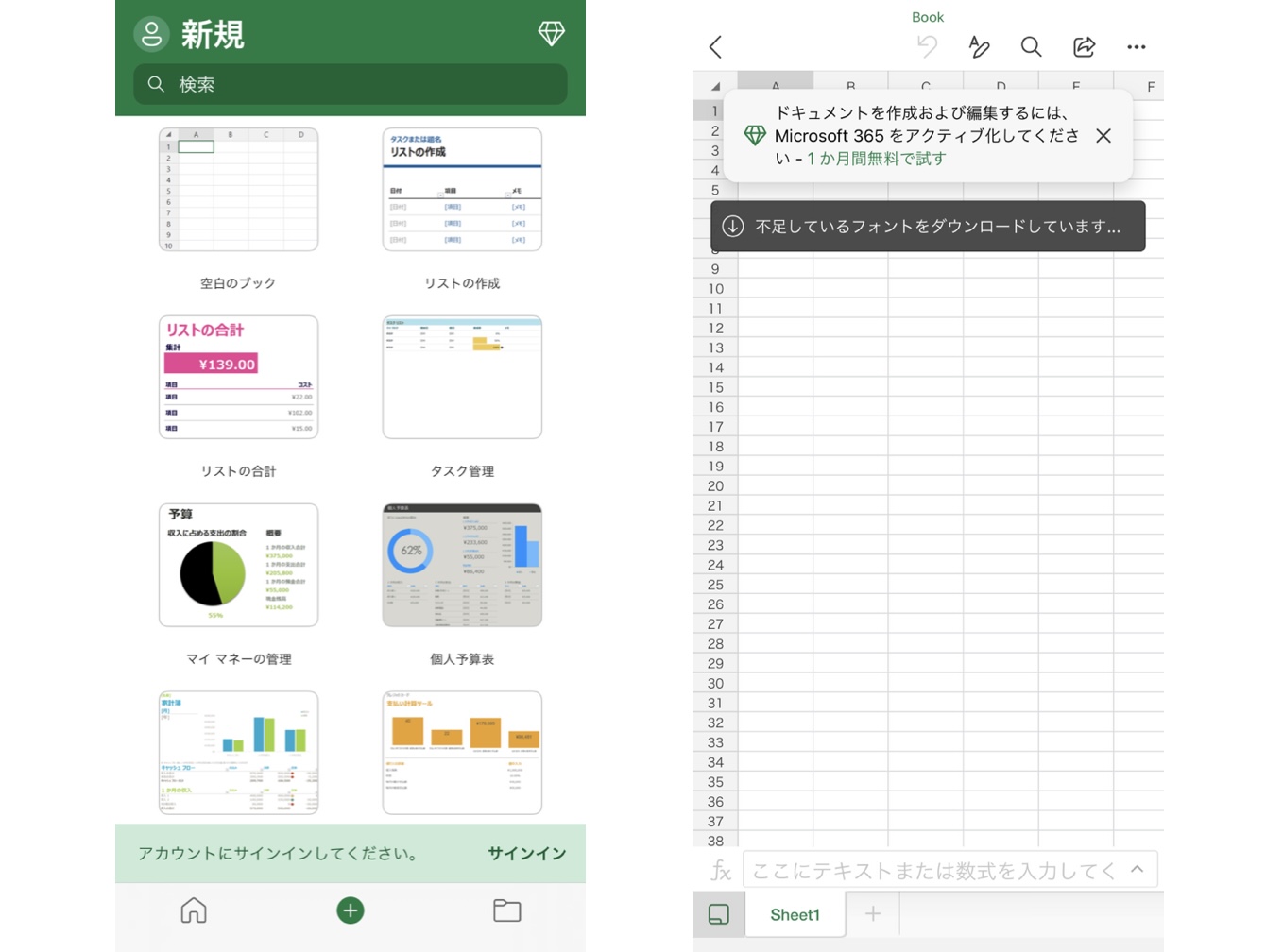1283x952 pixels.
Task: Open the リストの作成 template
Action: (462, 190)
